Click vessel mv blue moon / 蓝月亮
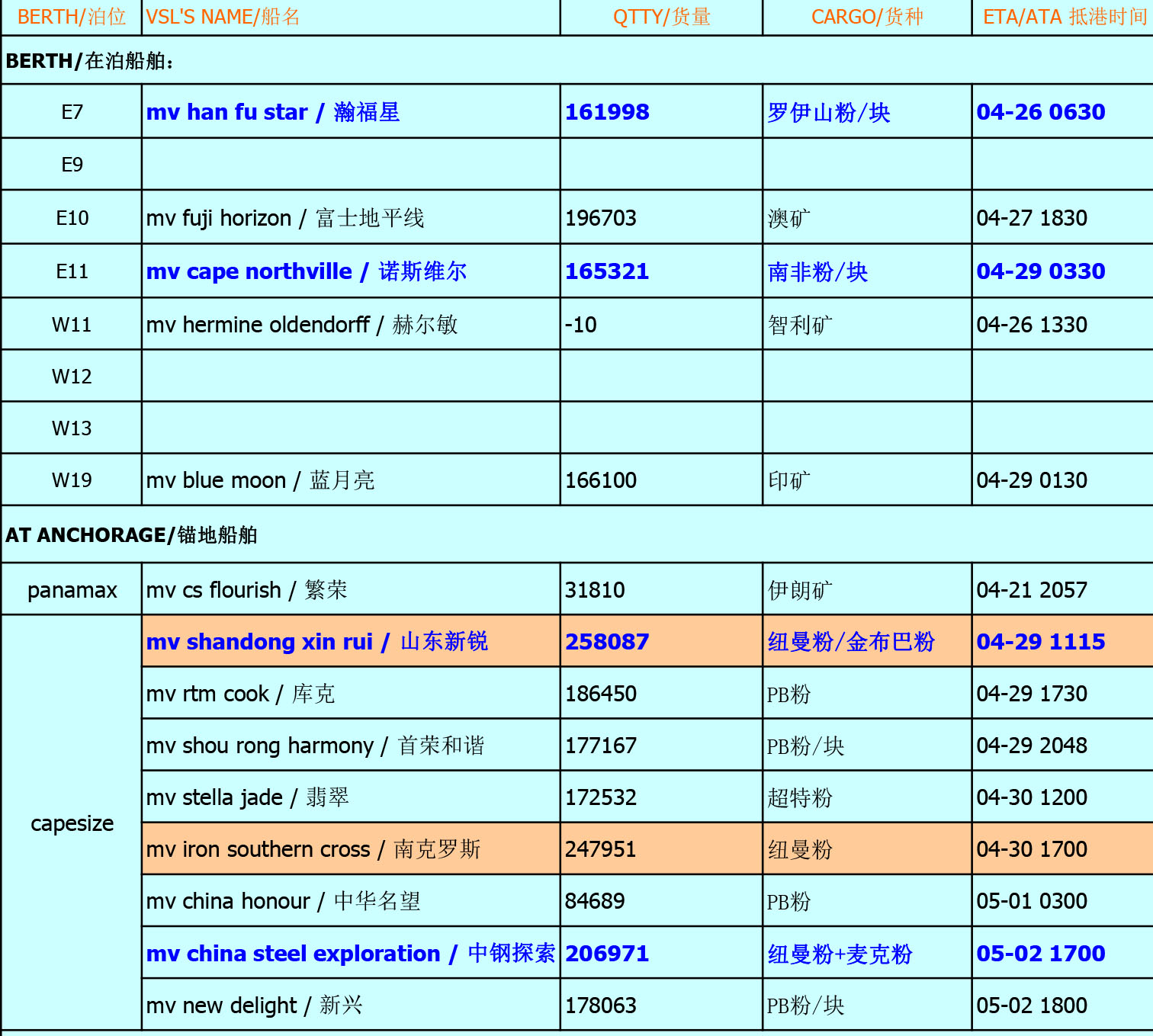Viewport: 1153px width, 1036px height. [x=351, y=480]
